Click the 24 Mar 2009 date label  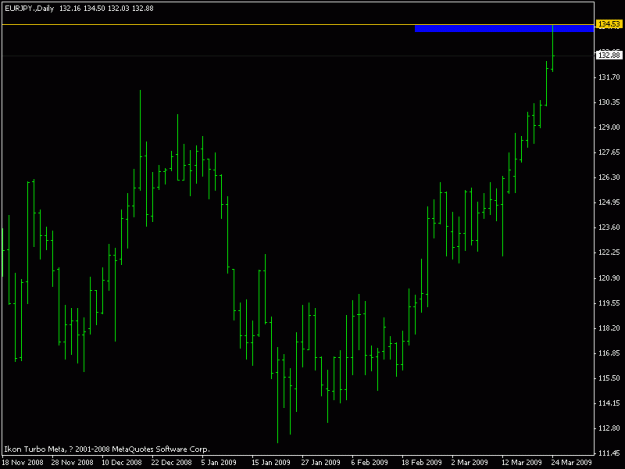click(572, 463)
